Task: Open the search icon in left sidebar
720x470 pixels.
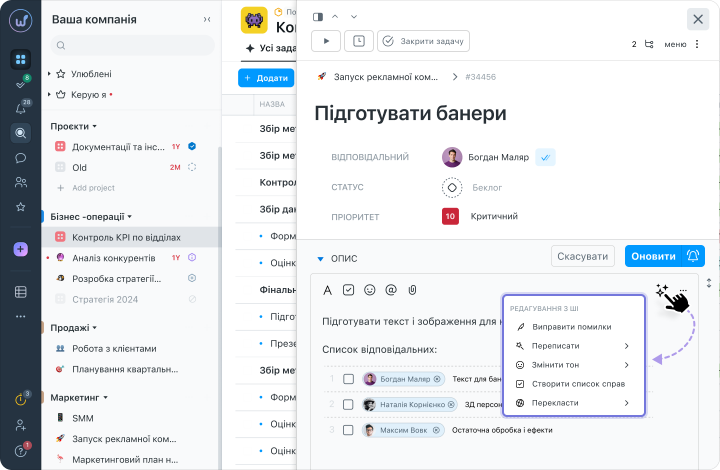Action: pos(20,132)
